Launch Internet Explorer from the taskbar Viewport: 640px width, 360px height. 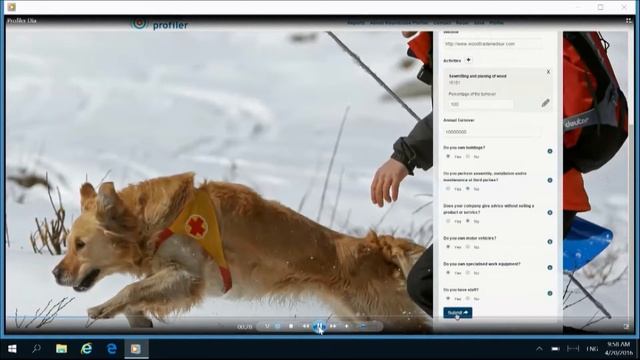(87, 349)
